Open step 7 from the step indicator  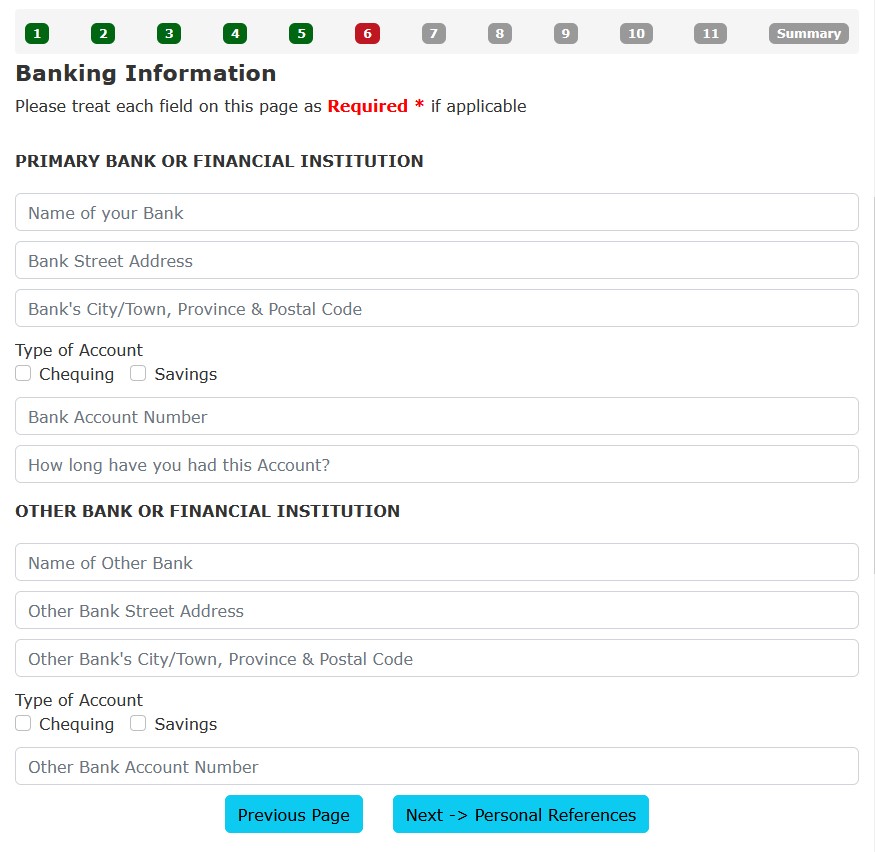pyautogui.click(x=433, y=34)
